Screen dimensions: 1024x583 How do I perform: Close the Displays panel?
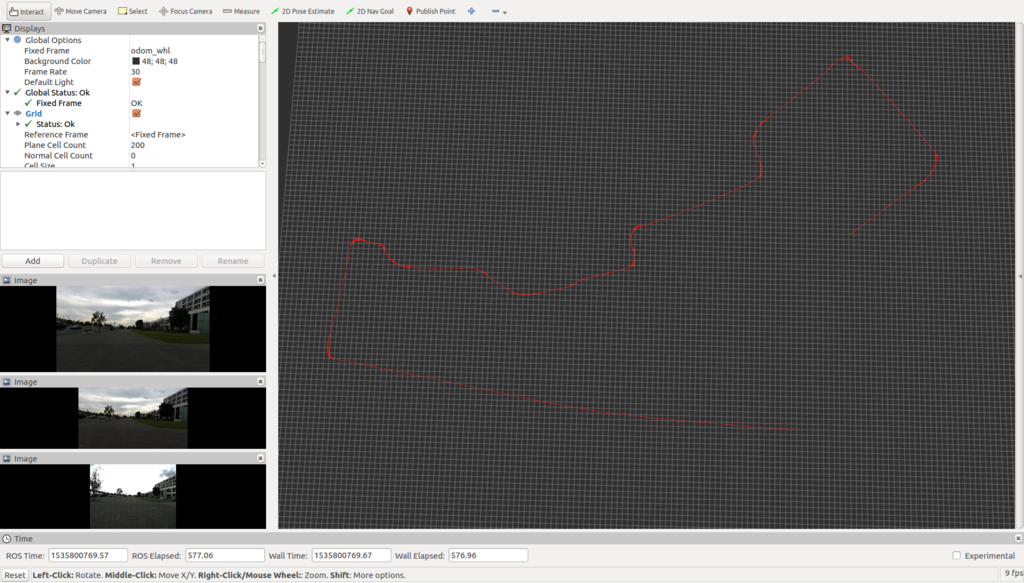click(x=261, y=28)
